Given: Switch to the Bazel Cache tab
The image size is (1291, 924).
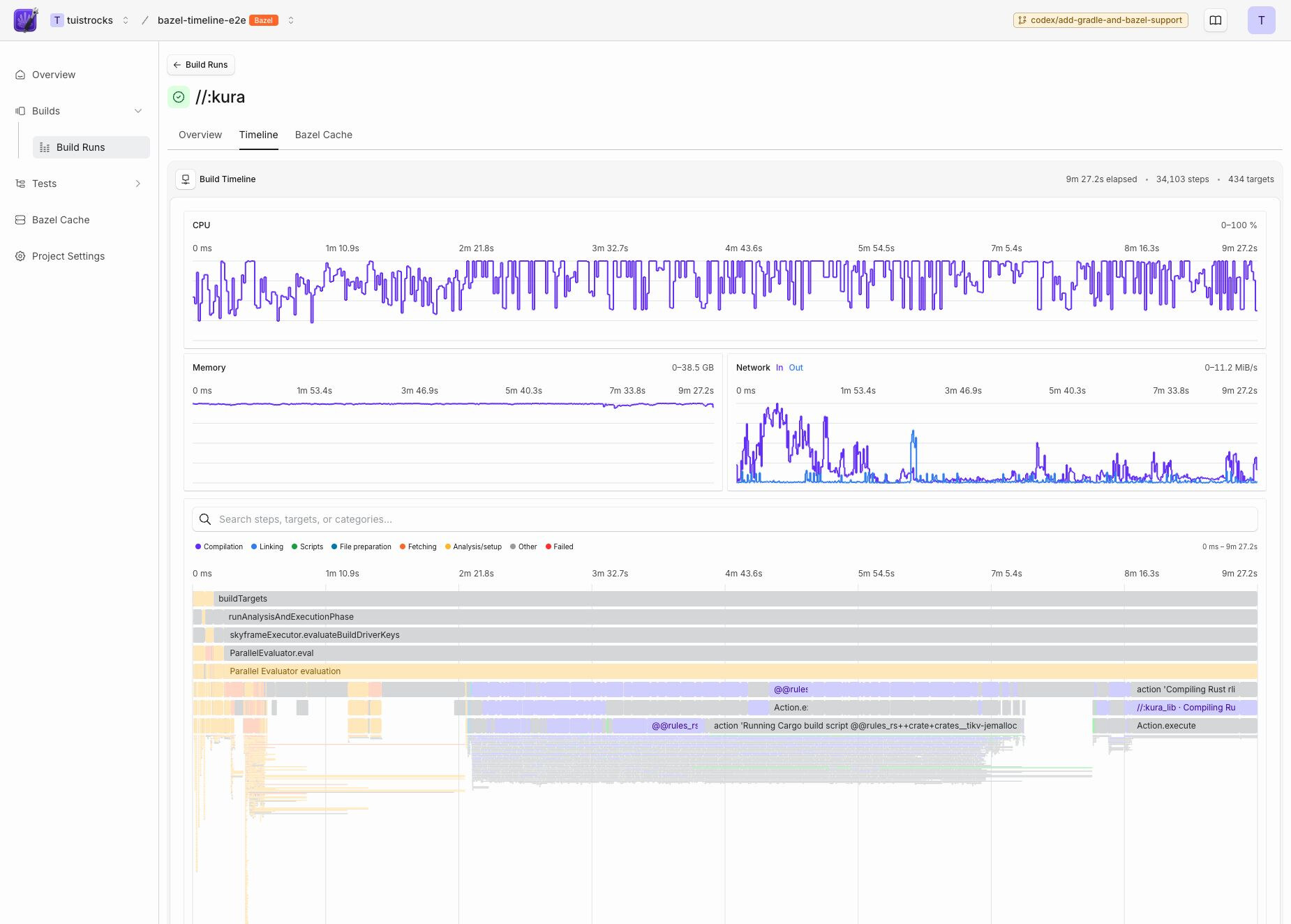Looking at the screenshot, I should coord(324,135).
